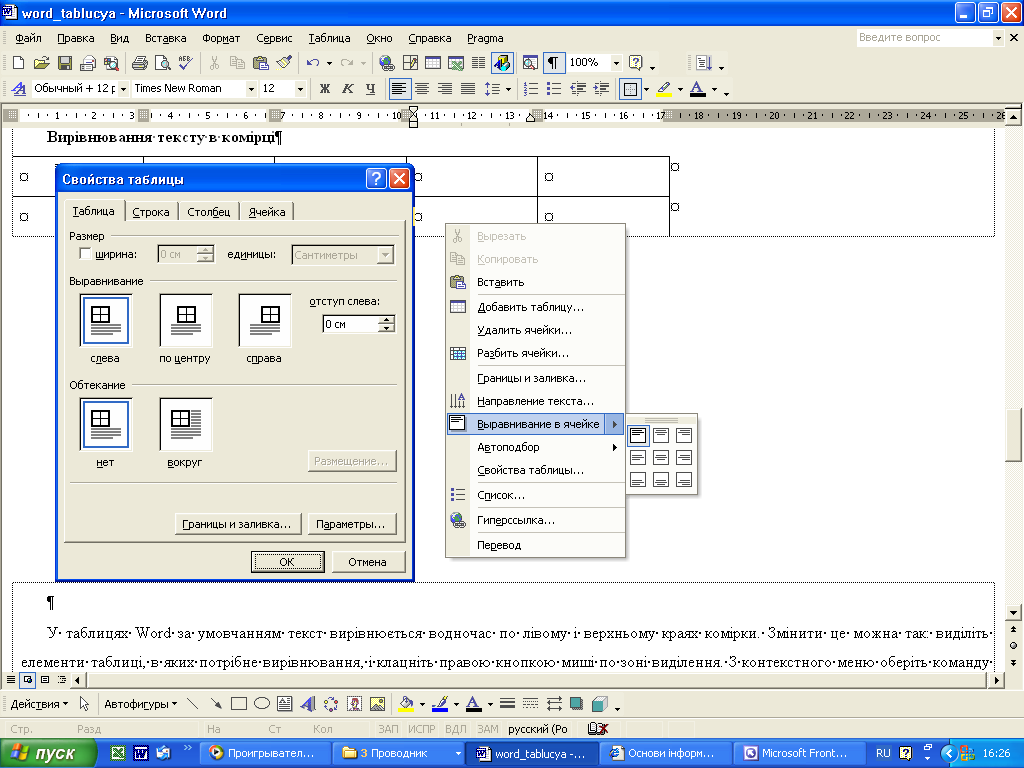The width and height of the screenshot is (1024, 768).
Task: Open zoom 100% dropdown
Action: click(616, 63)
